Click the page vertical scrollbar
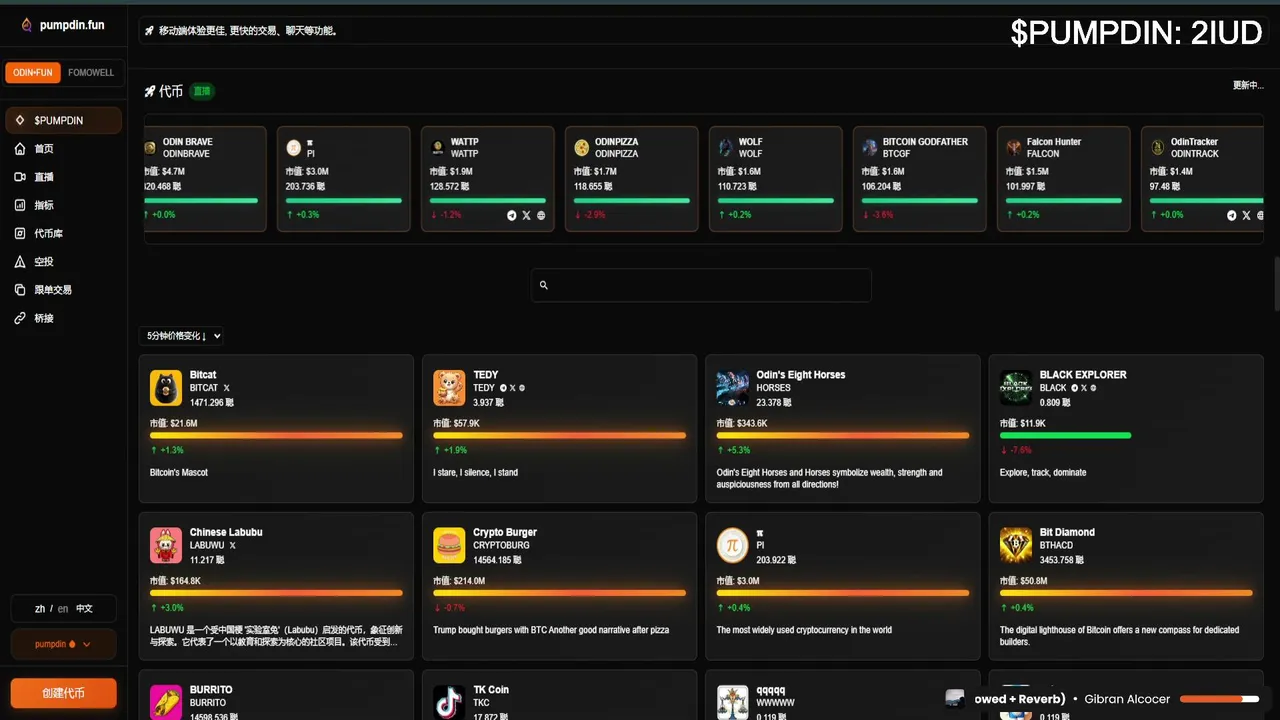The image size is (1280, 720). [x=1276, y=283]
